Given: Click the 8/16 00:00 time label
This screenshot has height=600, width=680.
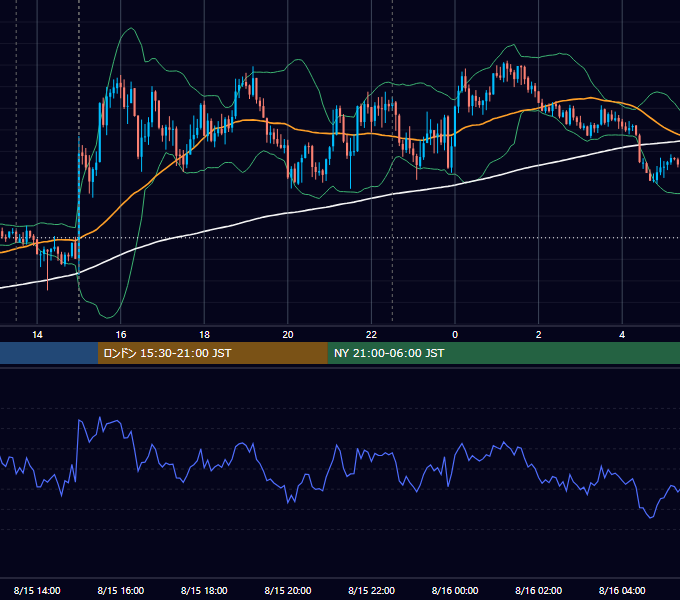Looking at the screenshot, I should click(455, 590).
